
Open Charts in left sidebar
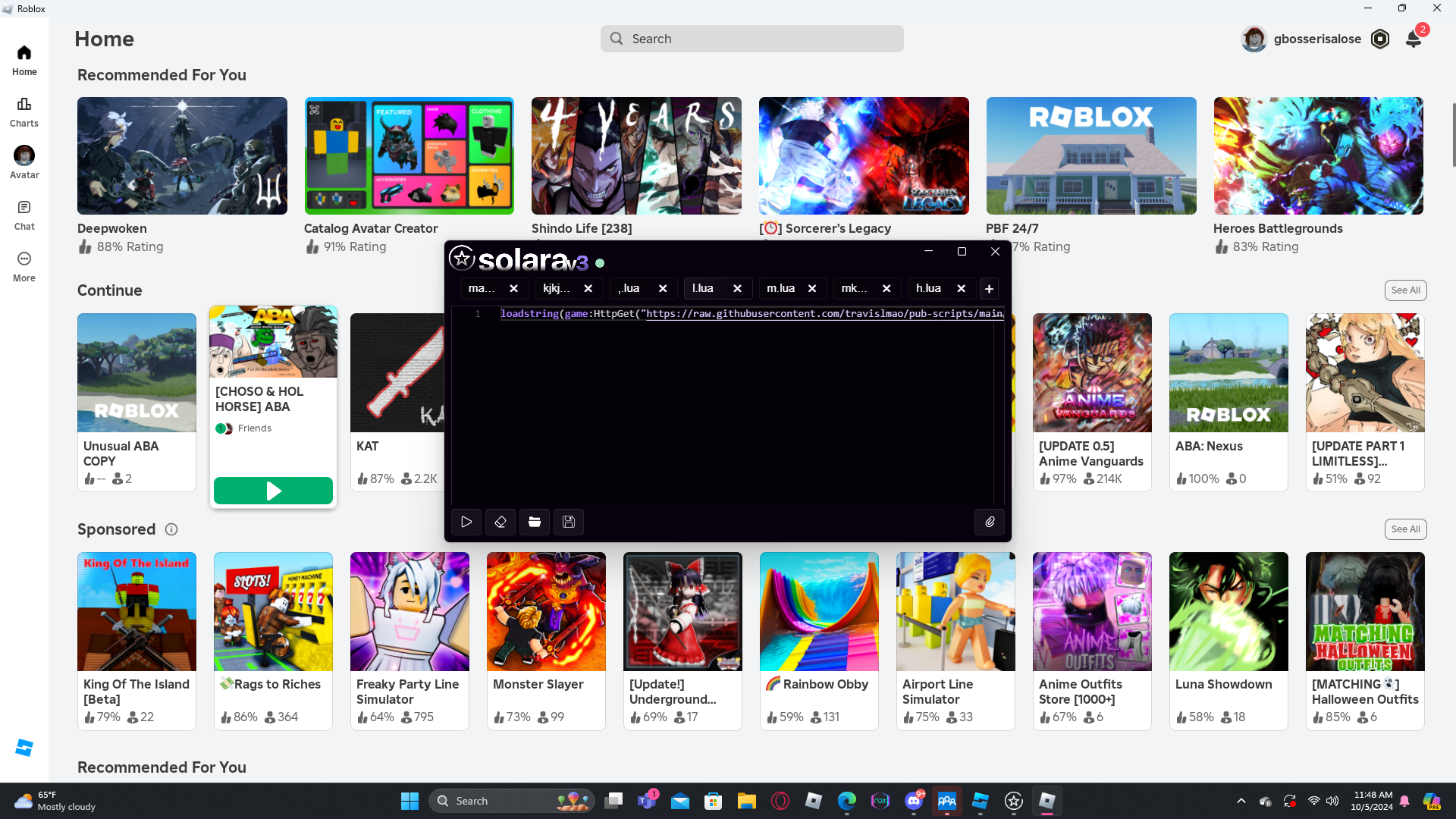point(24,111)
